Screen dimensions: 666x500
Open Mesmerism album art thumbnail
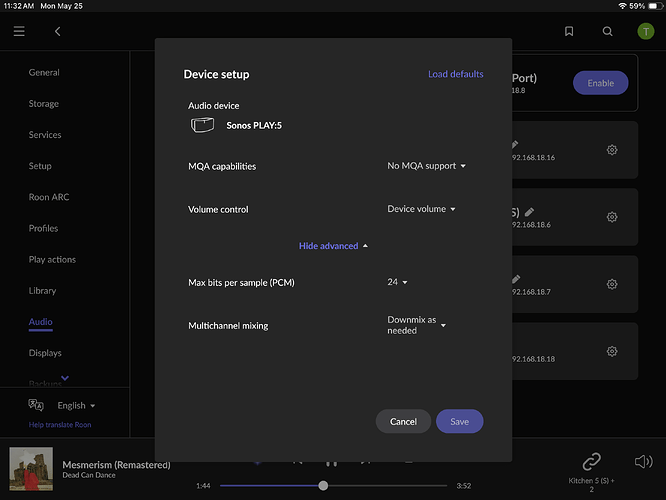pyautogui.click(x=31, y=469)
